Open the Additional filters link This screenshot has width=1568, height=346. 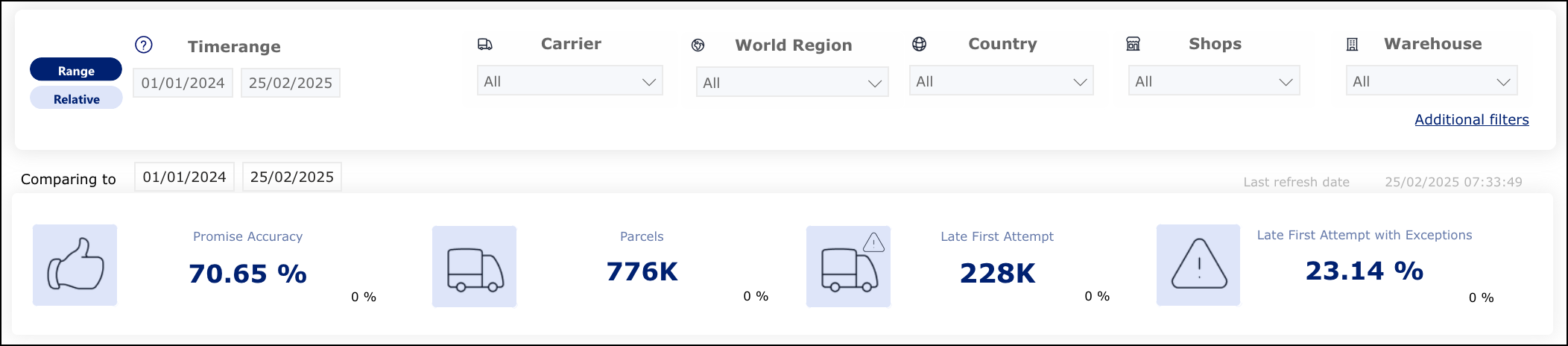tap(1471, 119)
